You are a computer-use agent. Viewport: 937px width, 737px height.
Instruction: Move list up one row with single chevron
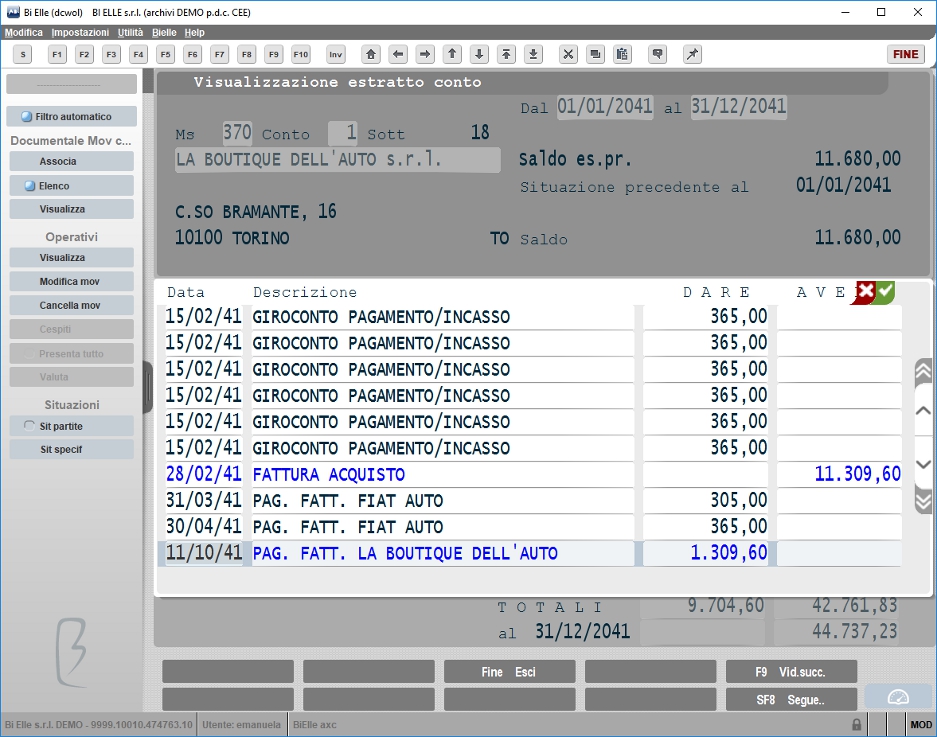[x=923, y=411]
